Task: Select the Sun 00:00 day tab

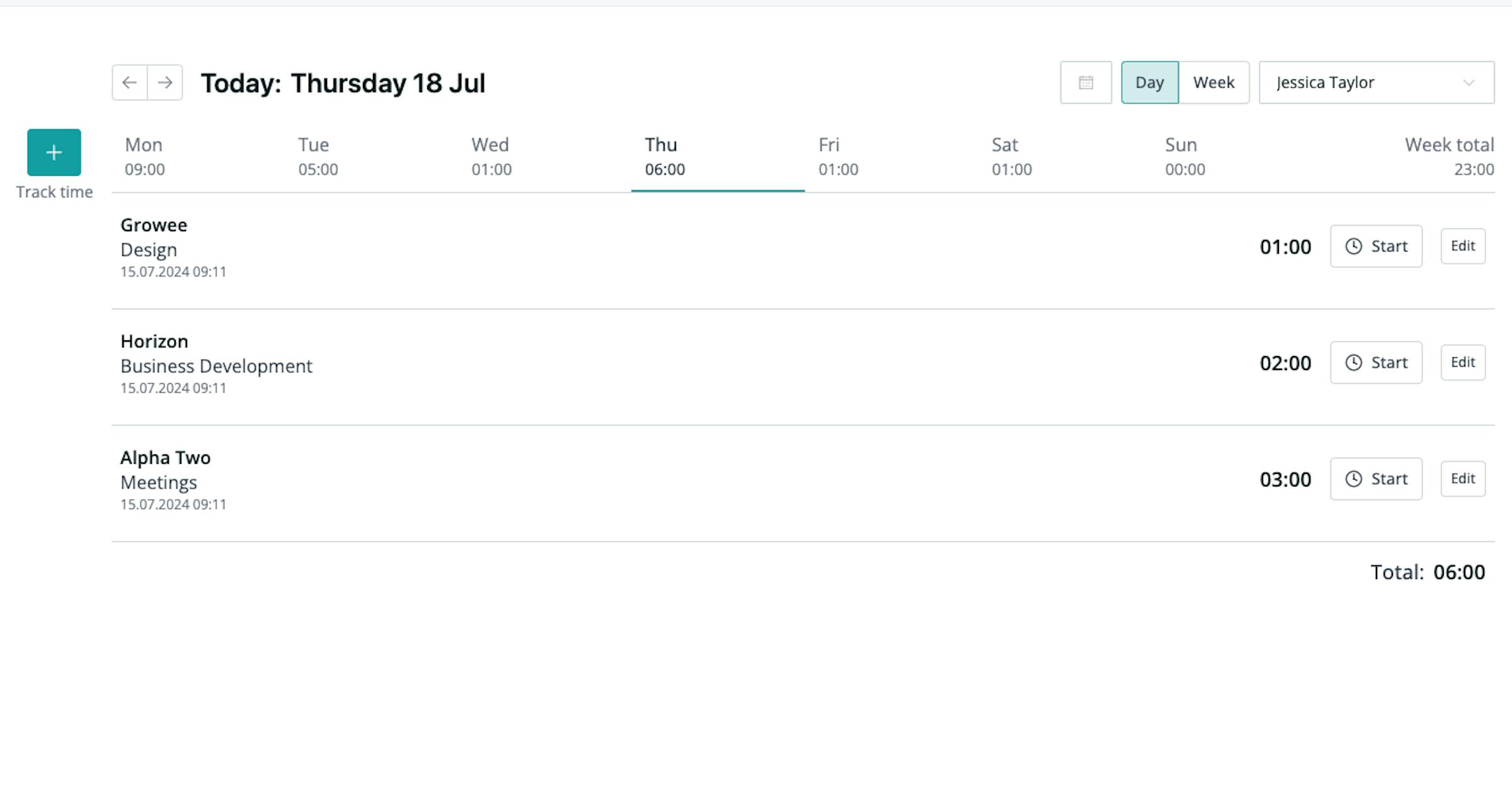Action: click(1238, 158)
